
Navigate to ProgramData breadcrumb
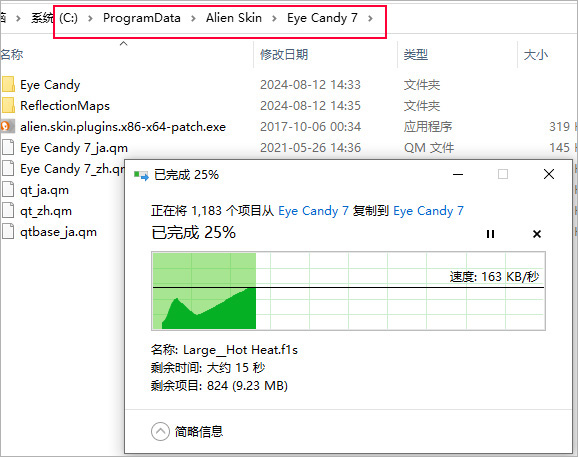pos(142,18)
